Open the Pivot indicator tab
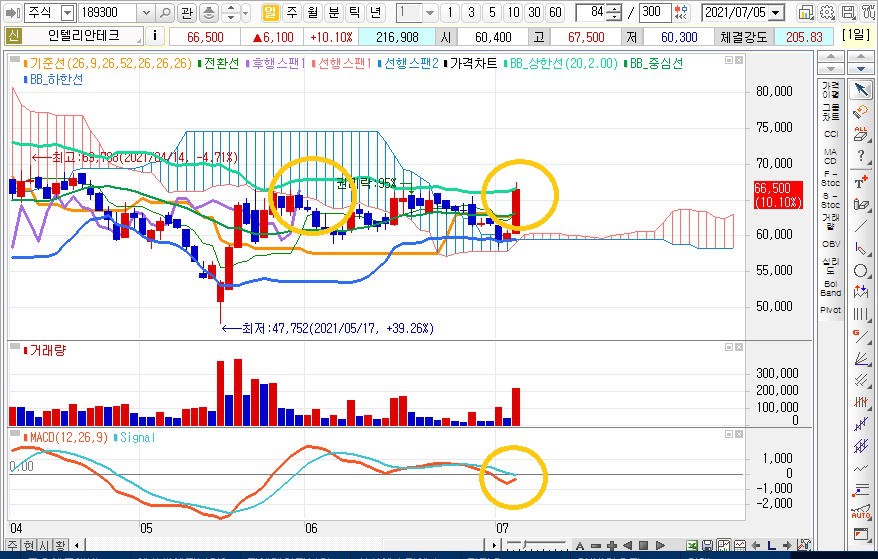The image size is (878, 559). coord(830,310)
